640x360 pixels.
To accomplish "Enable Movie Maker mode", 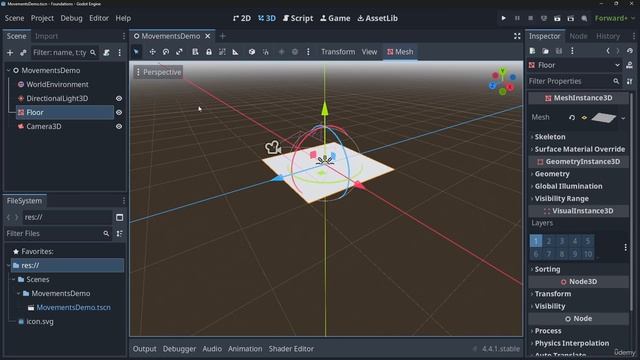I will pyautogui.click(x=584, y=18).
